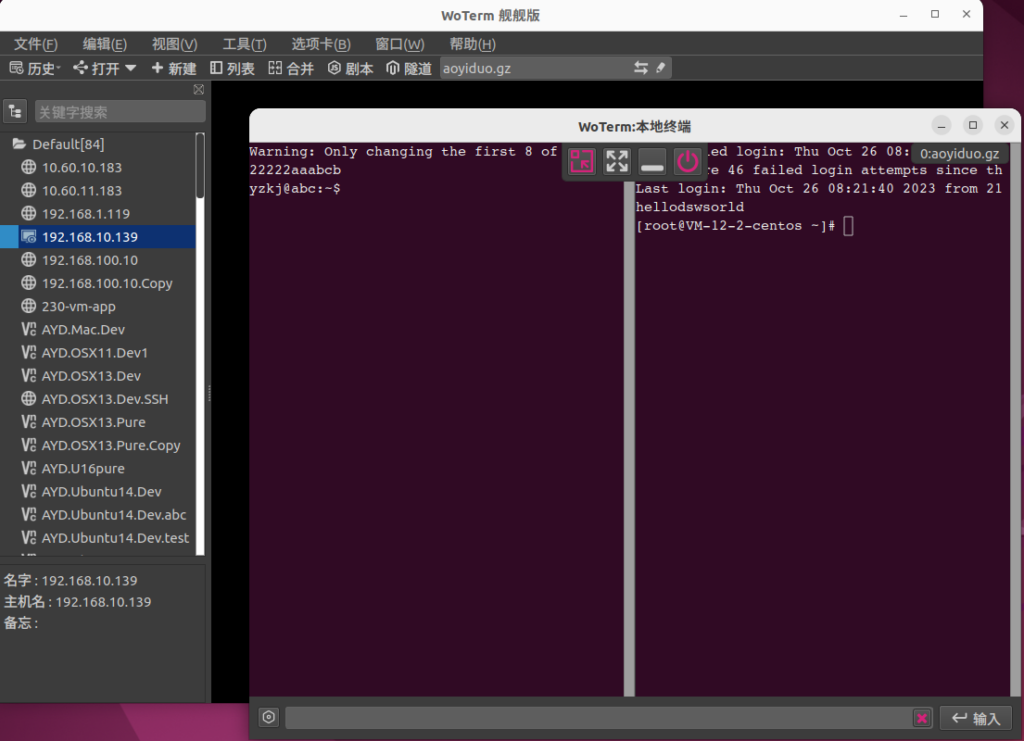Open the 工具(T) menu

[x=244, y=44]
